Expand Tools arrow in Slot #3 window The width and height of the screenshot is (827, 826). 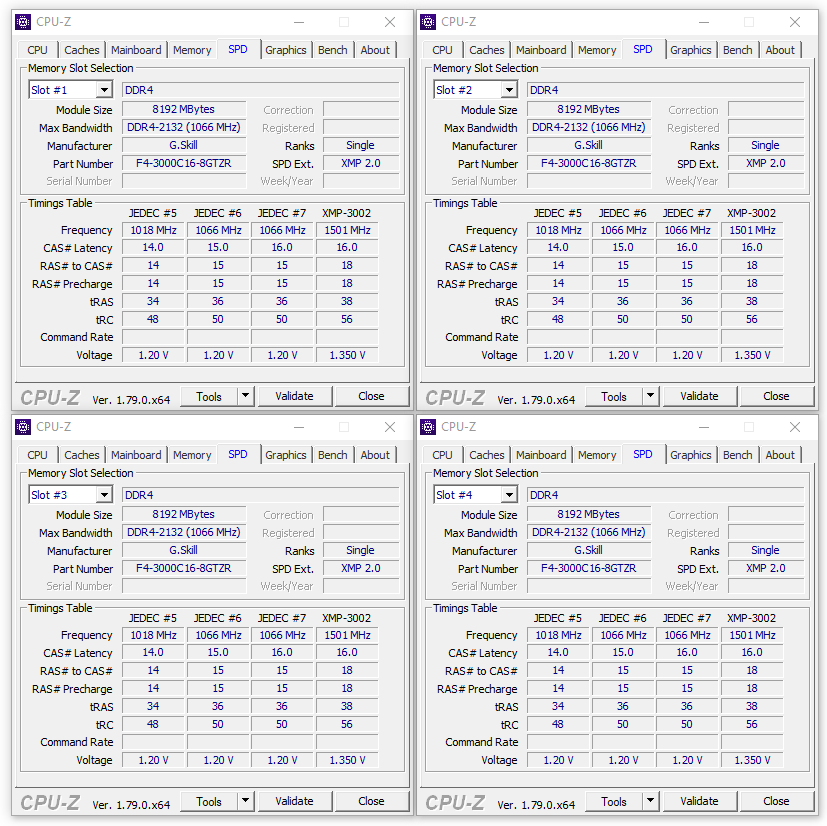(246, 801)
